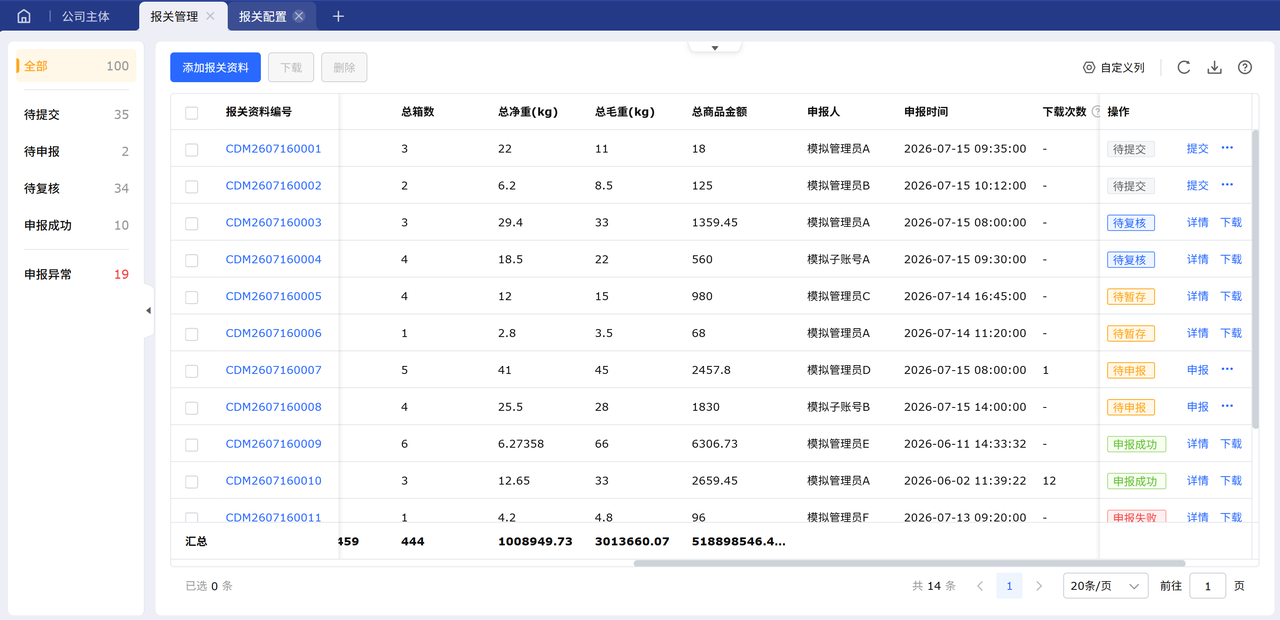Click 提交 for CDM2607160002
1280x620 pixels.
1197,185
